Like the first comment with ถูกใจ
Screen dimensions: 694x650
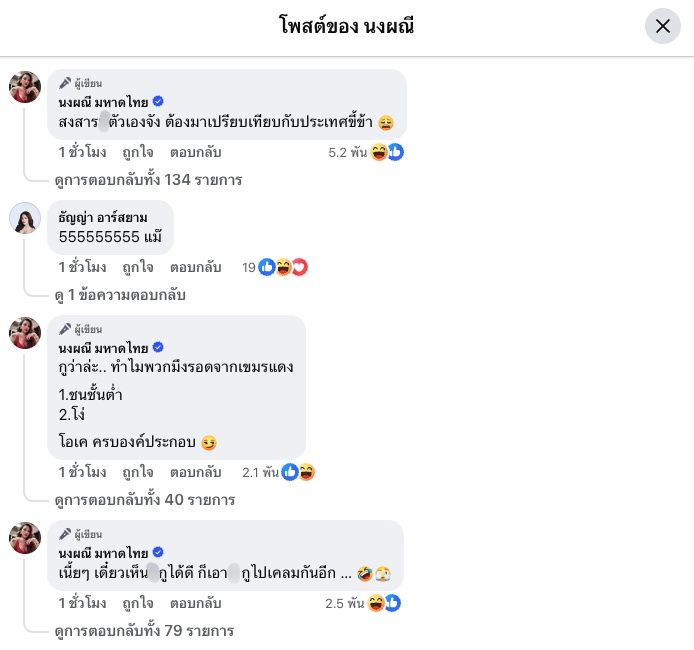138,153
